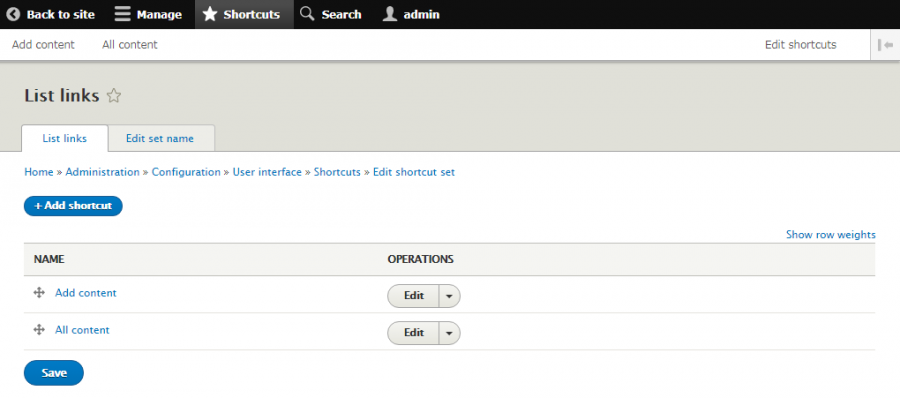This screenshot has width=900, height=398.
Task: Click the admin user icon
Action: [x=390, y=14]
